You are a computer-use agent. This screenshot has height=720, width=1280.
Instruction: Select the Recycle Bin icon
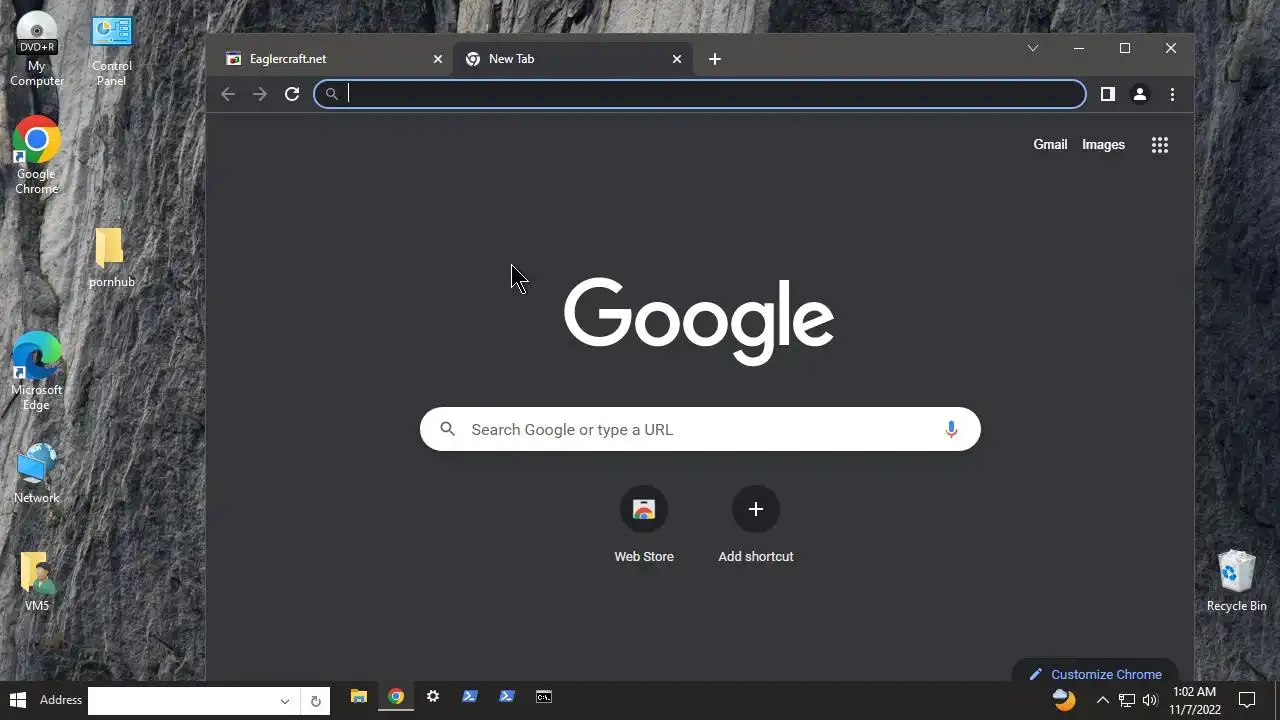click(x=1236, y=581)
